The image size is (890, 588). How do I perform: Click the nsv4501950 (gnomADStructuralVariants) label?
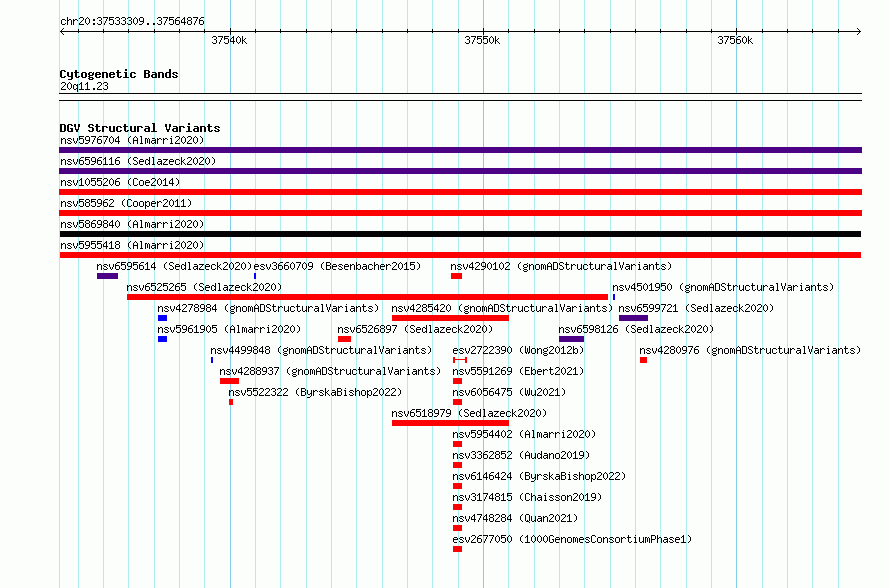[x=723, y=287]
